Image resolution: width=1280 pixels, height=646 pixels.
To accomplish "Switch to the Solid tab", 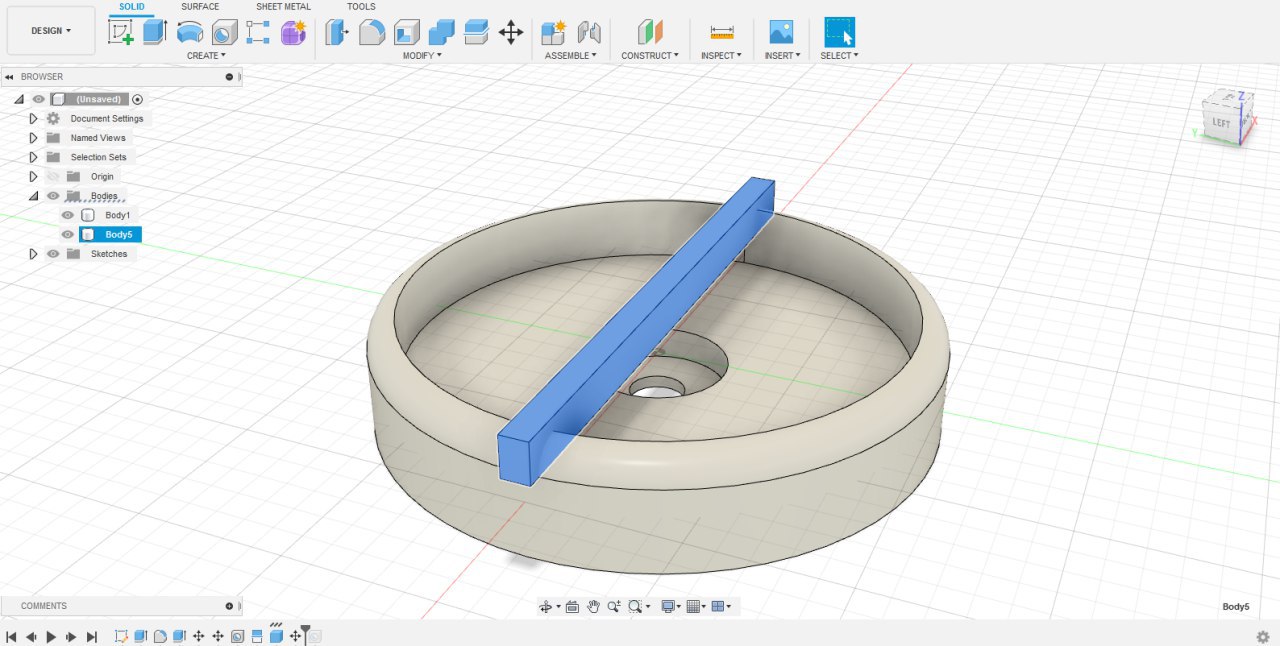I will [x=131, y=7].
